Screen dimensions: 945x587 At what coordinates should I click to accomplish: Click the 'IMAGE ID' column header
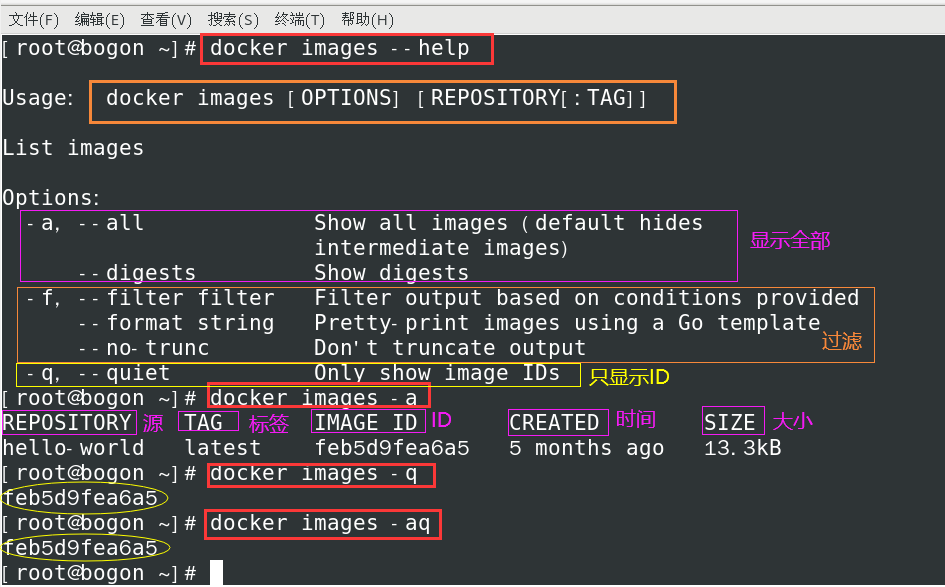click(x=366, y=423)
